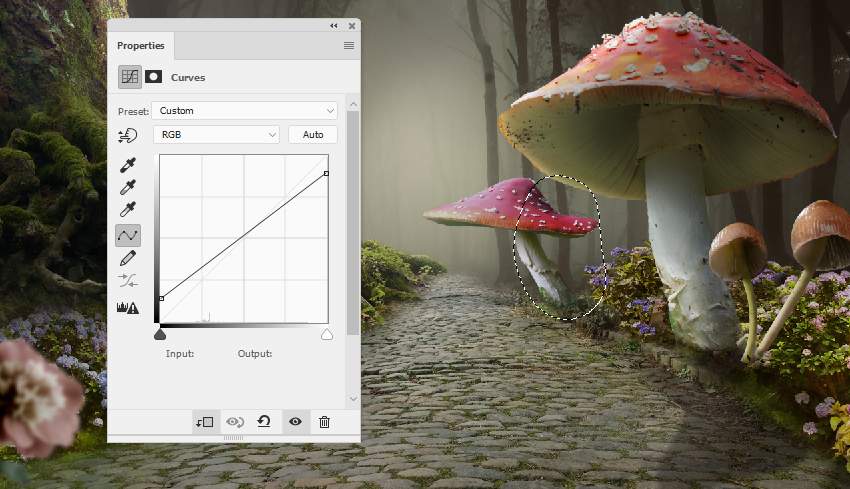Delete this adjustment layer
The image size is (850, 489).
coord(324,422)
